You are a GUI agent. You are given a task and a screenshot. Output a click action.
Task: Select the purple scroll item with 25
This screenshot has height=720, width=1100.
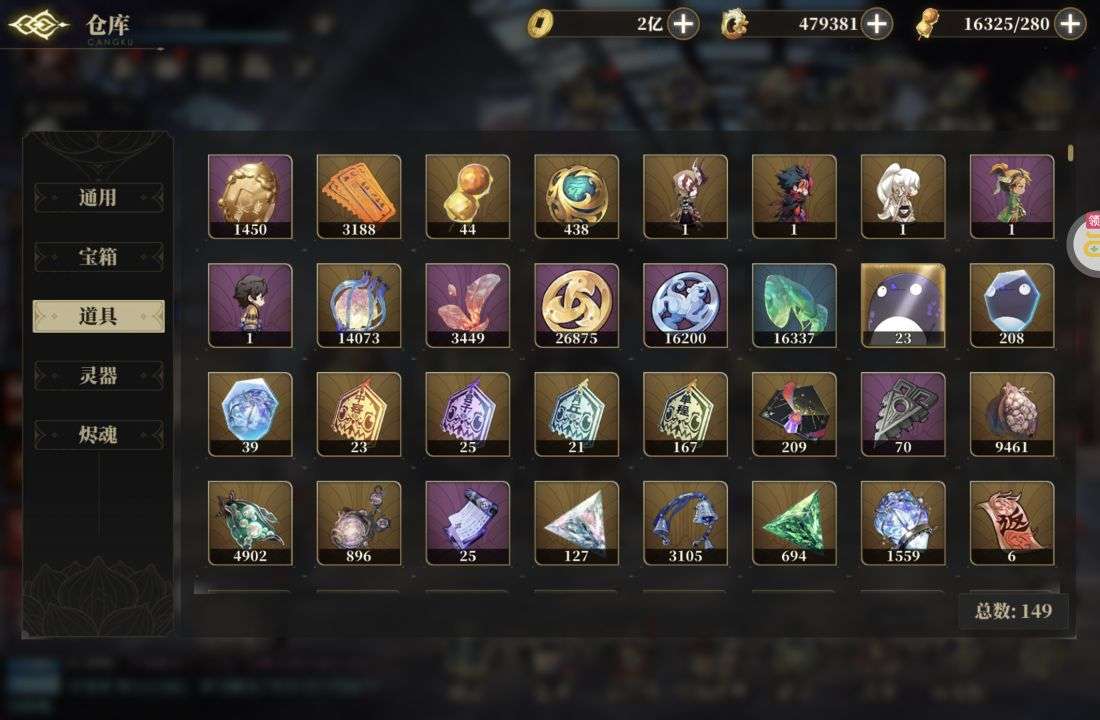[467, 523]
